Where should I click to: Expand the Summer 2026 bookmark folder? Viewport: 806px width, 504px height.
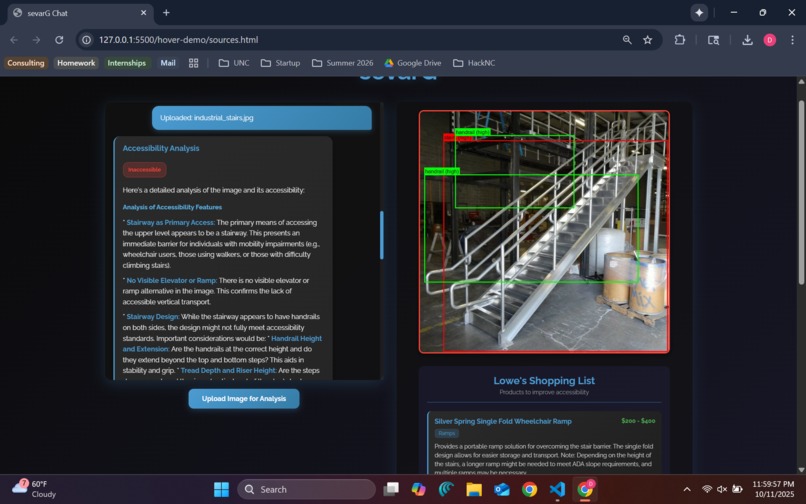point(342,63)
